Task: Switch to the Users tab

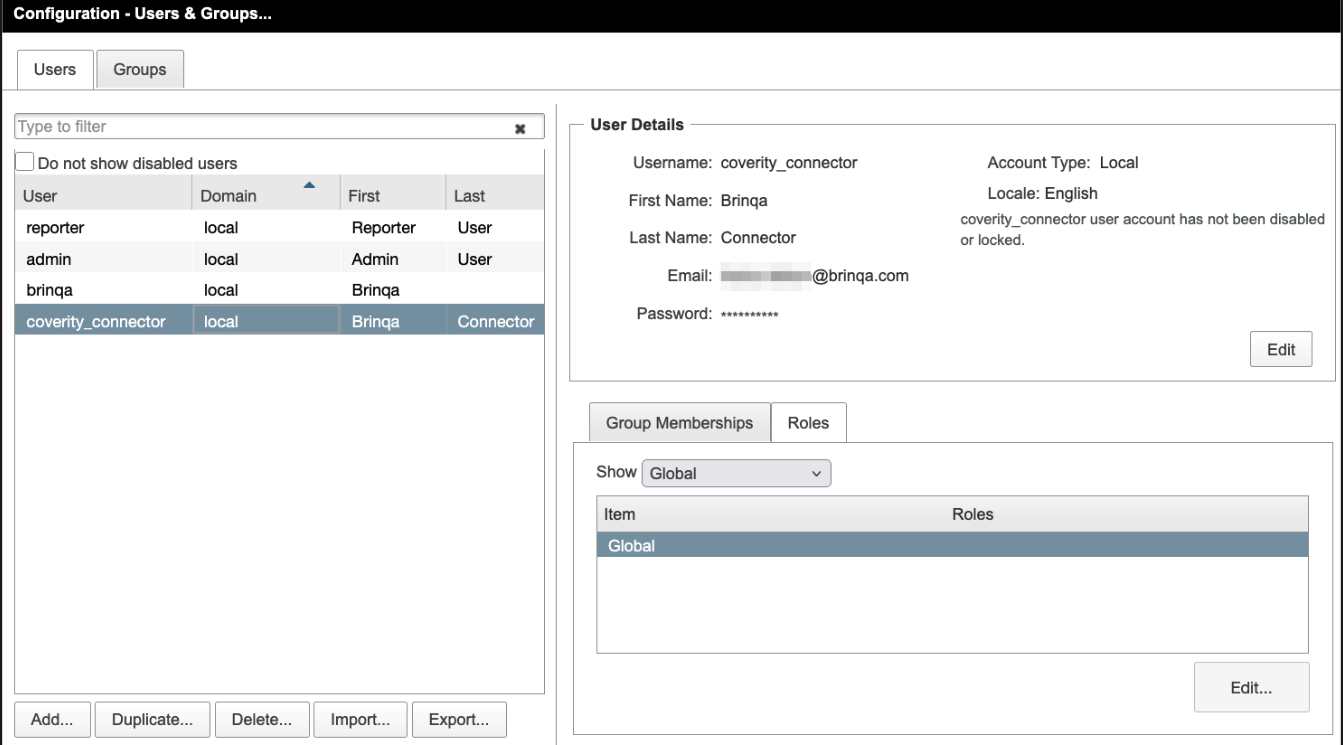Action: point(55,69)
